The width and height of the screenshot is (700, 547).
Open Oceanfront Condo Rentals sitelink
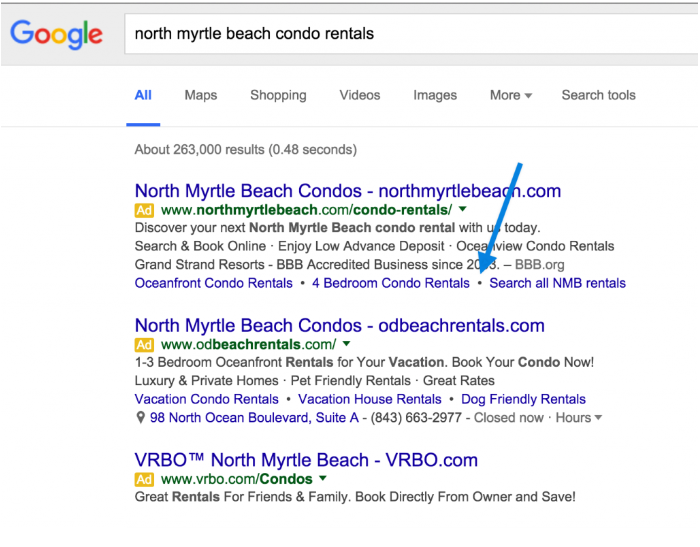213,283
